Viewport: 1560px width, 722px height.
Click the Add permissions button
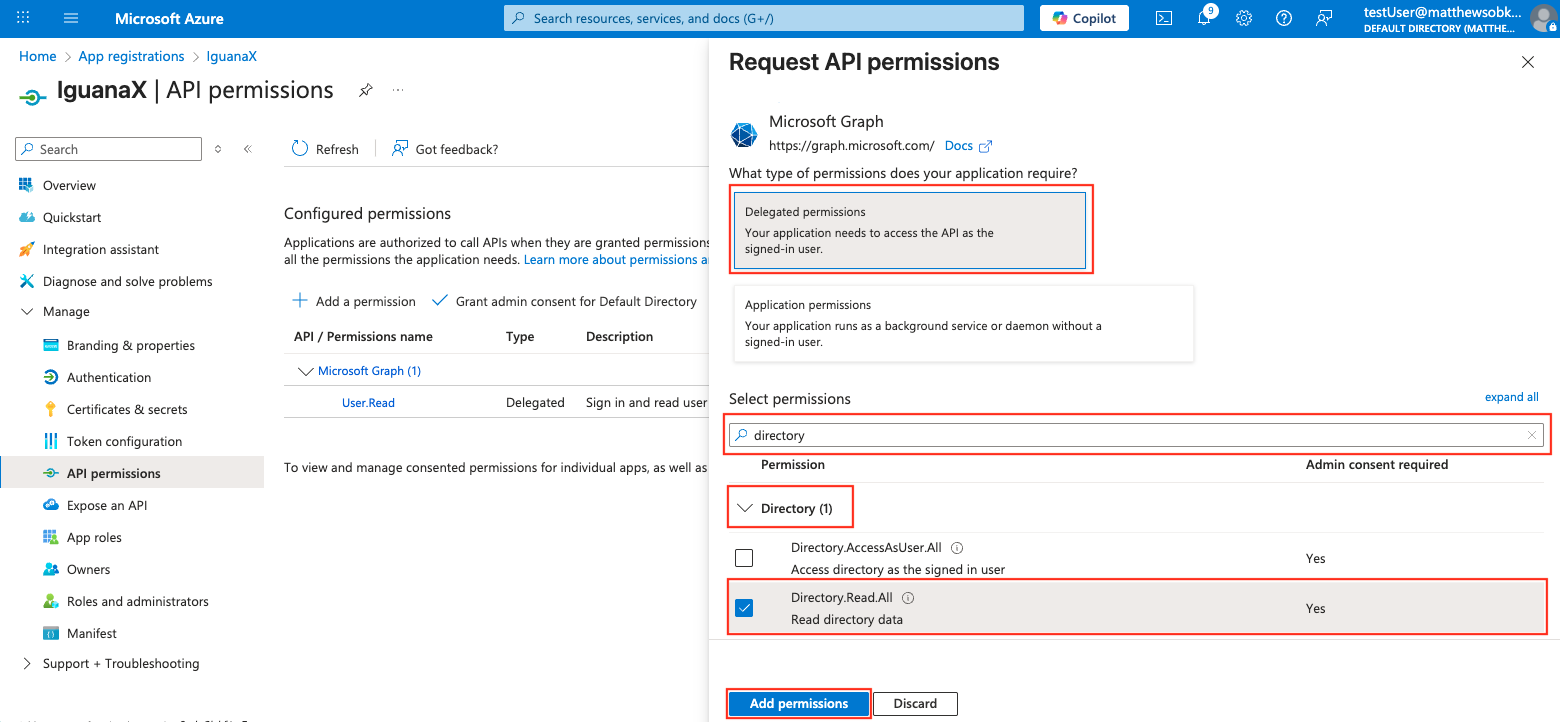[799, 704]
